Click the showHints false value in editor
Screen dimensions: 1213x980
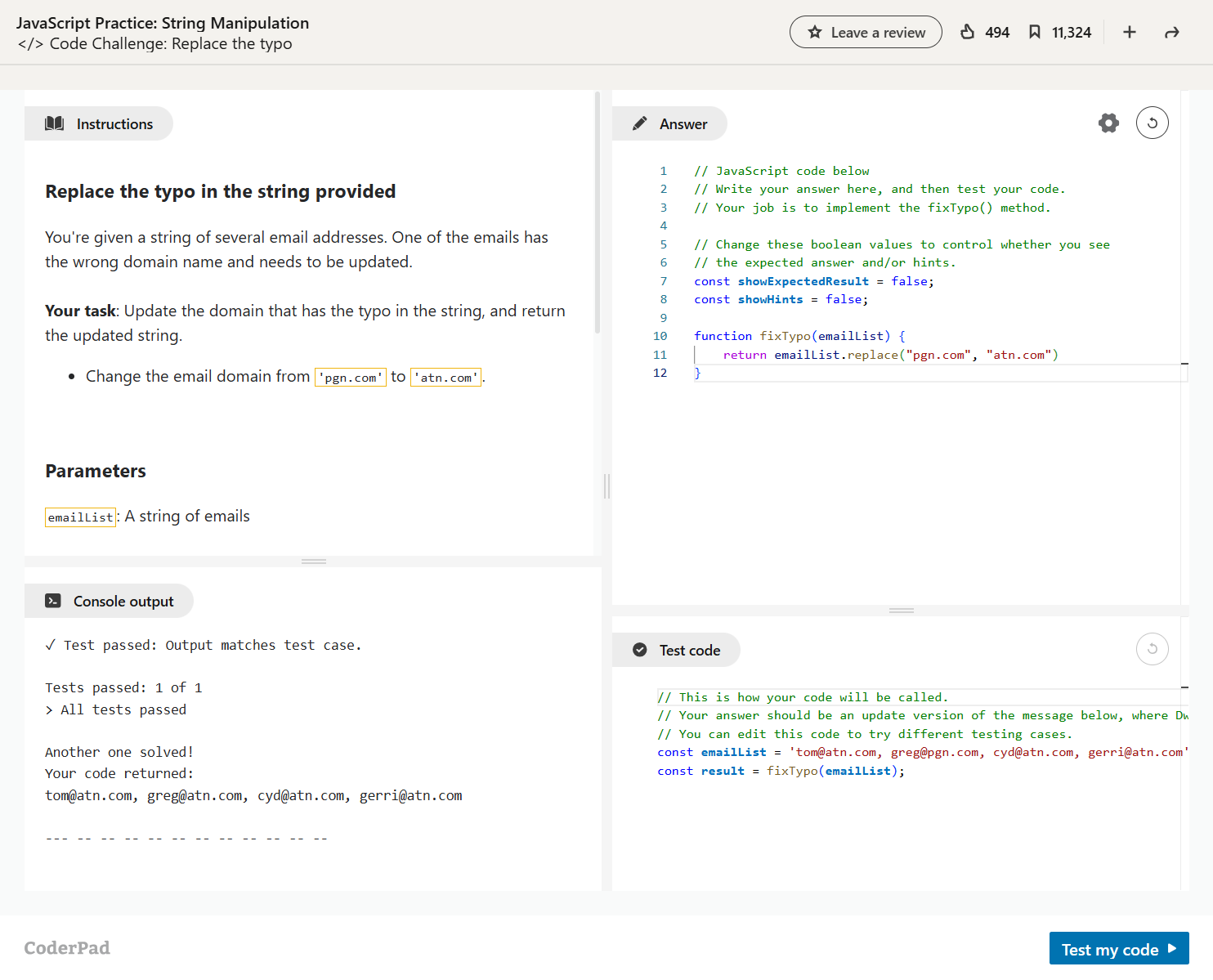(x=844, y=300)
